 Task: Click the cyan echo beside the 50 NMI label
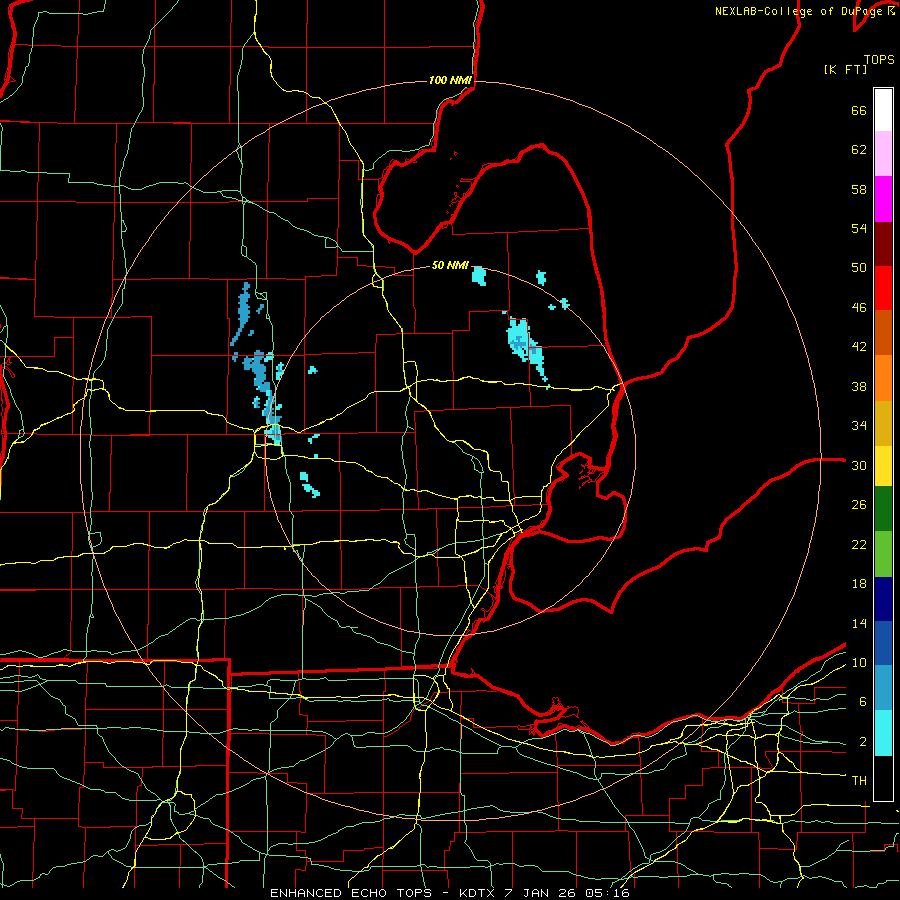479,276
